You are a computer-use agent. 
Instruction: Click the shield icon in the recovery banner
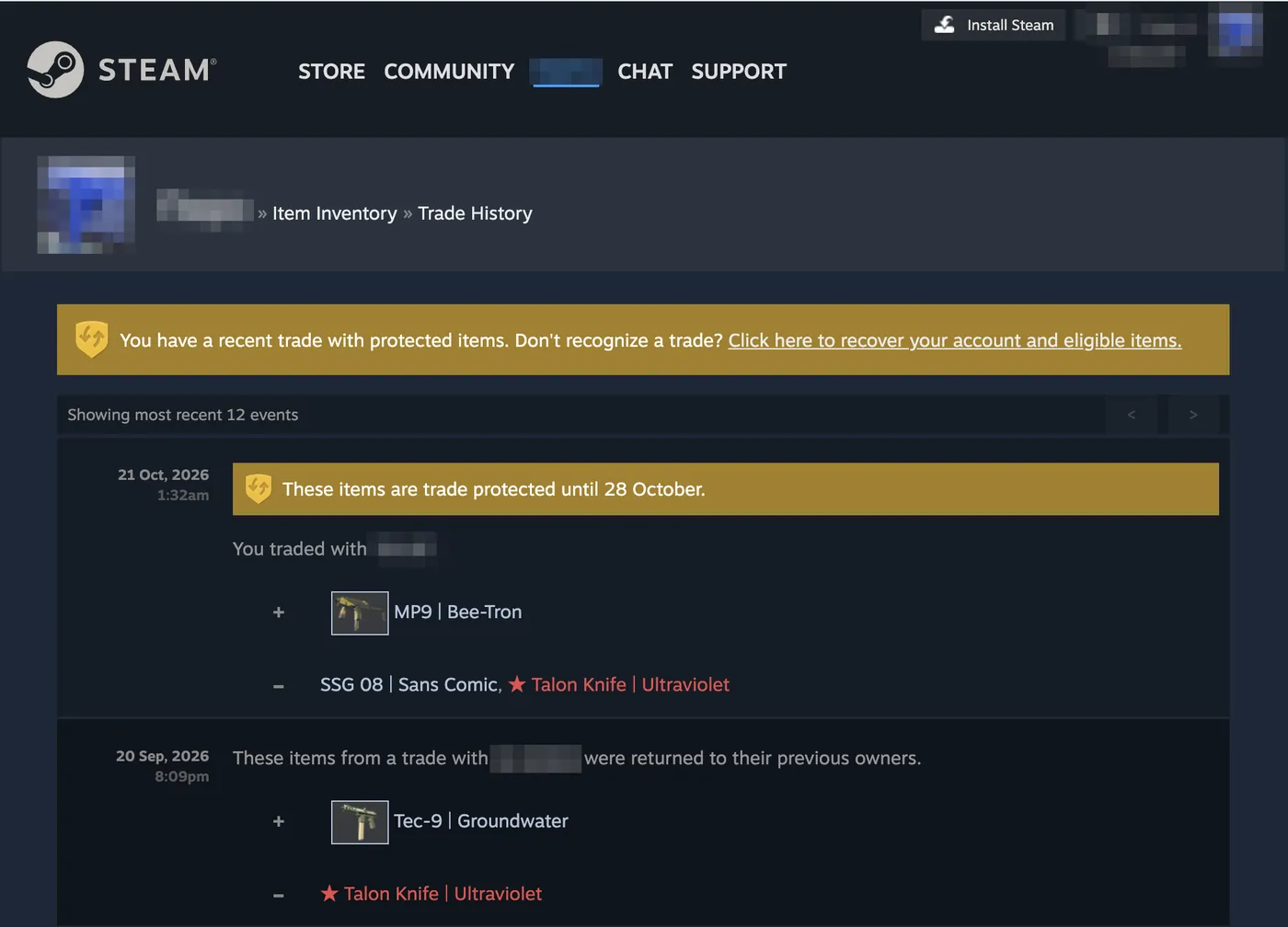(x=92, y=339)
